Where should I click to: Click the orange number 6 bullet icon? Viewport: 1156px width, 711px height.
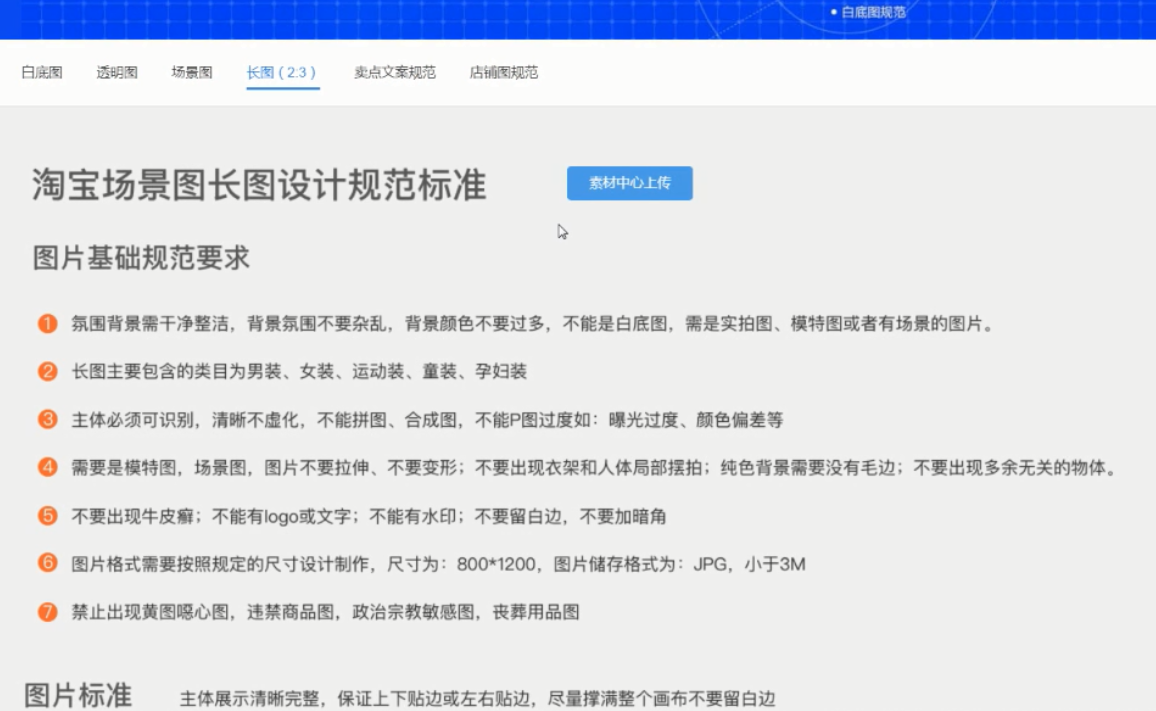(x=47, y=563)
